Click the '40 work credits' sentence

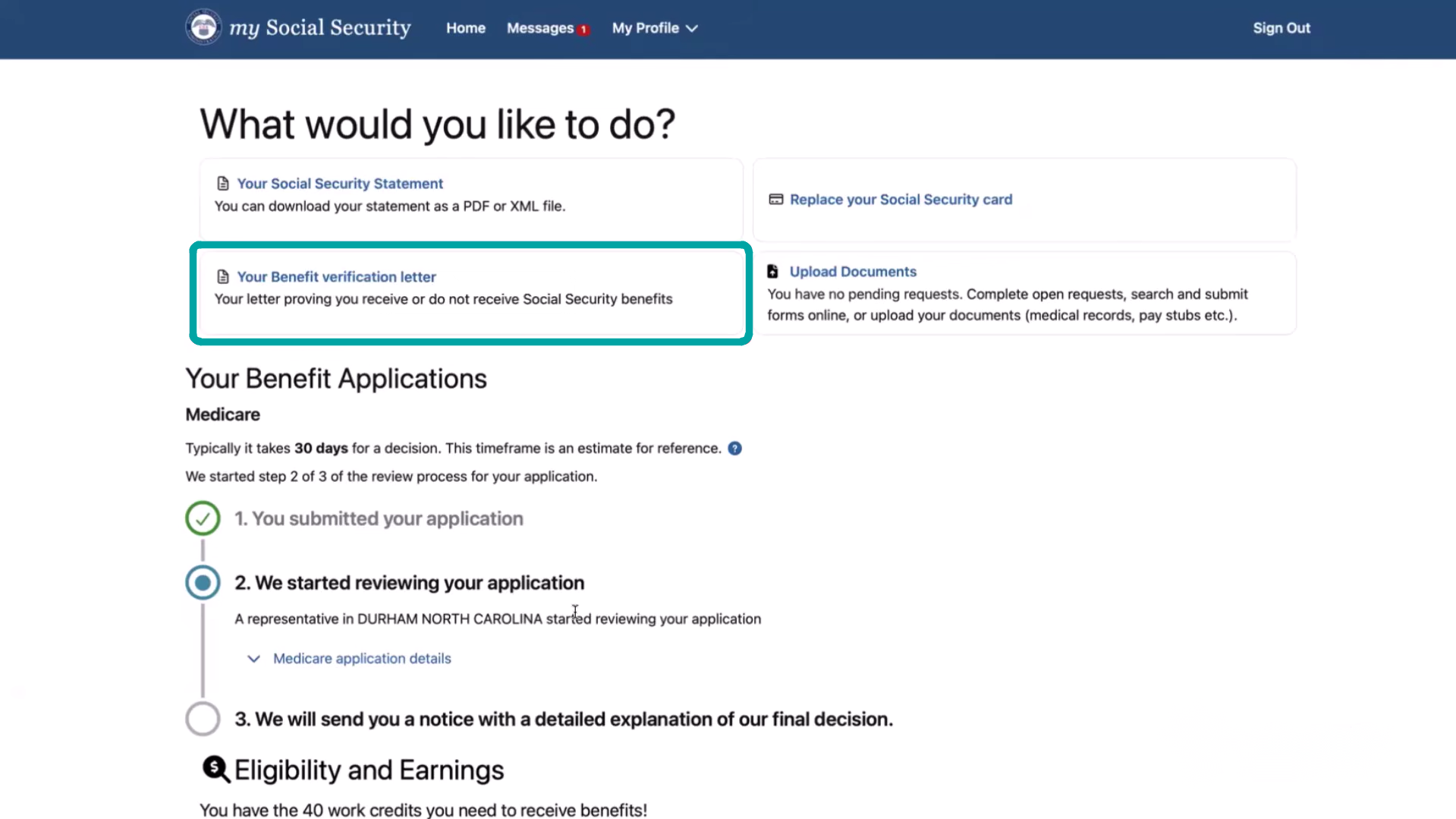[x=423, y=810]
